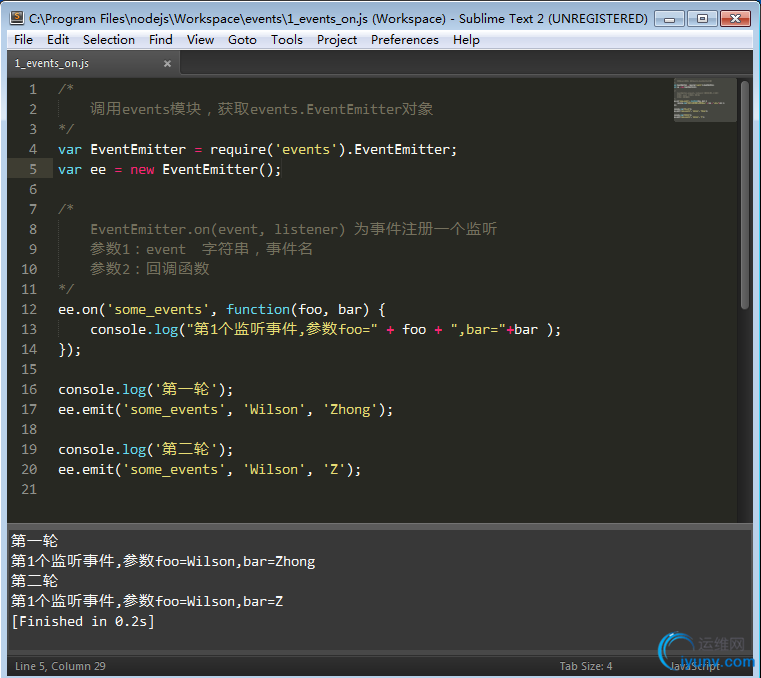
Task: Maximize the Sublime Text window
Action: [x=702, y=19]
